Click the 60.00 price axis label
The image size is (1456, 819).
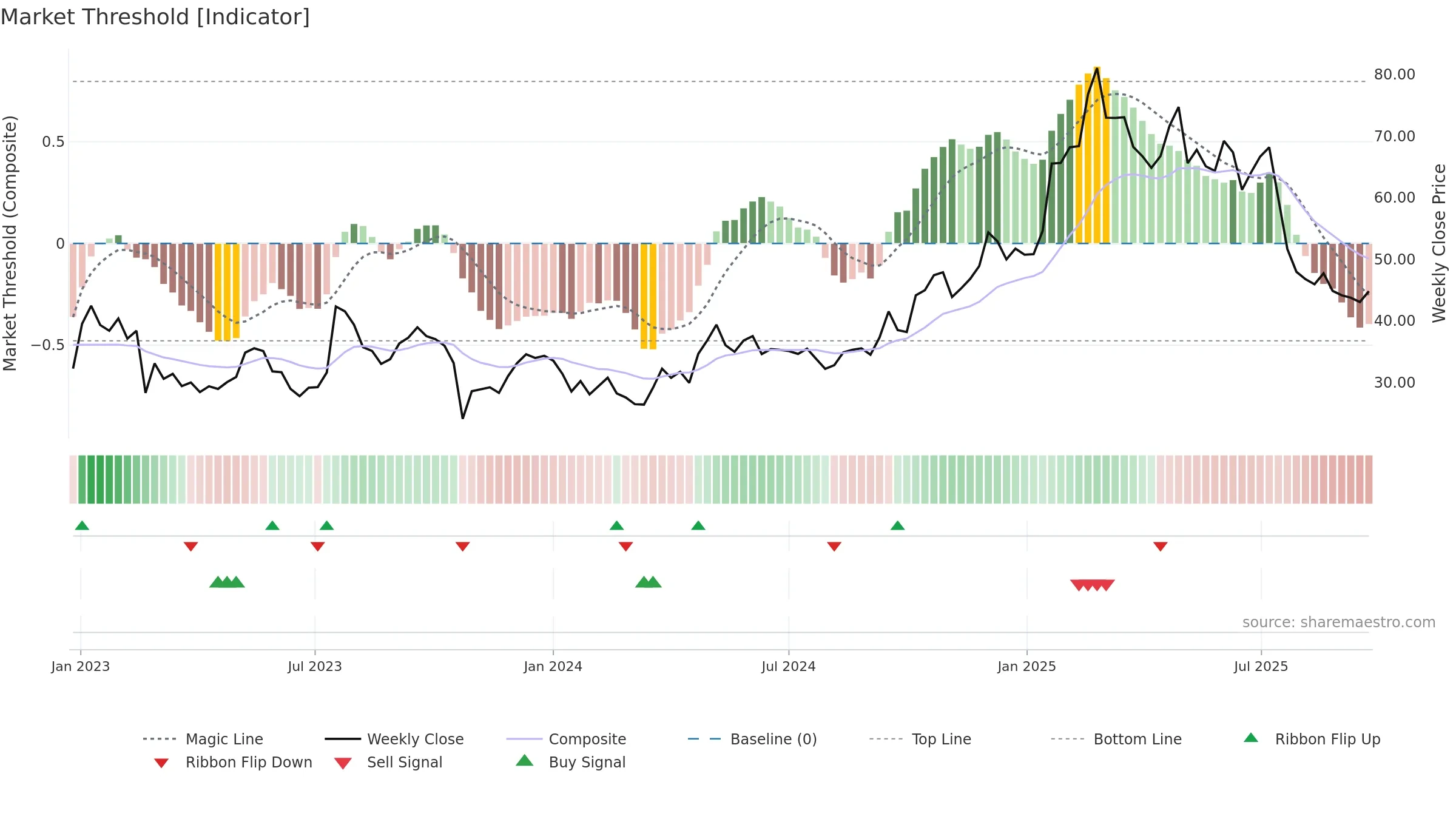[1395, 198]
